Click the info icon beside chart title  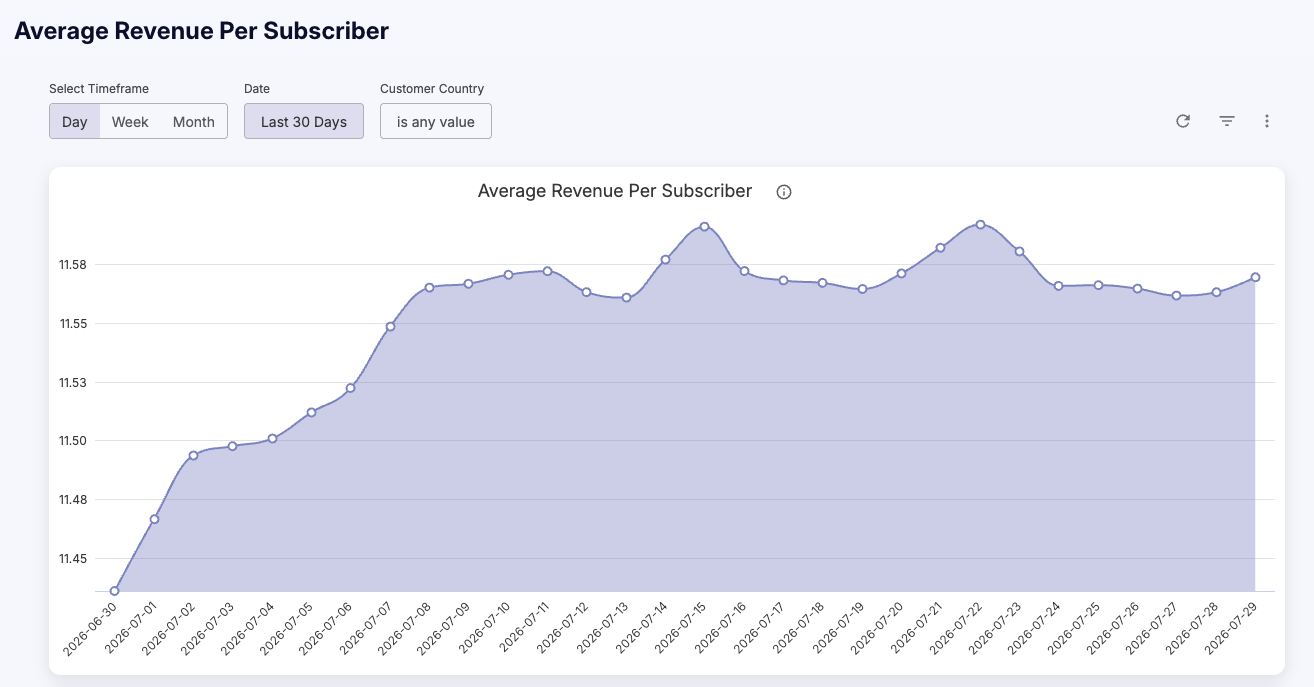[x=784, y=192]
